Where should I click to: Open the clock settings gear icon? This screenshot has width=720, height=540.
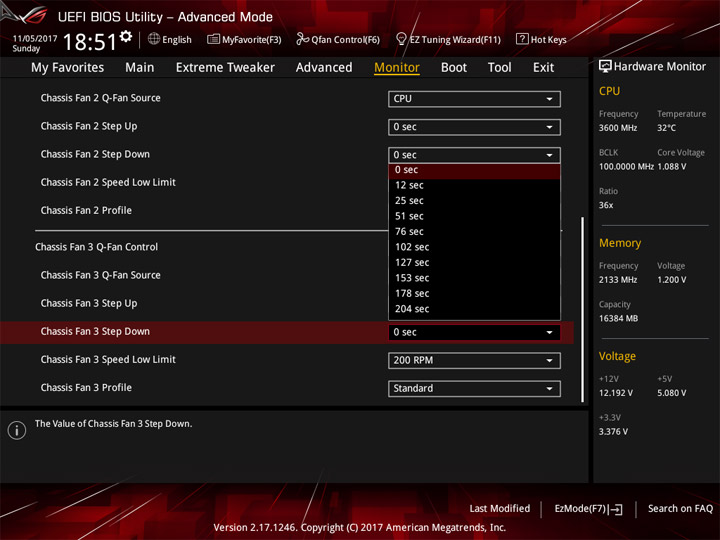point(126,37)
